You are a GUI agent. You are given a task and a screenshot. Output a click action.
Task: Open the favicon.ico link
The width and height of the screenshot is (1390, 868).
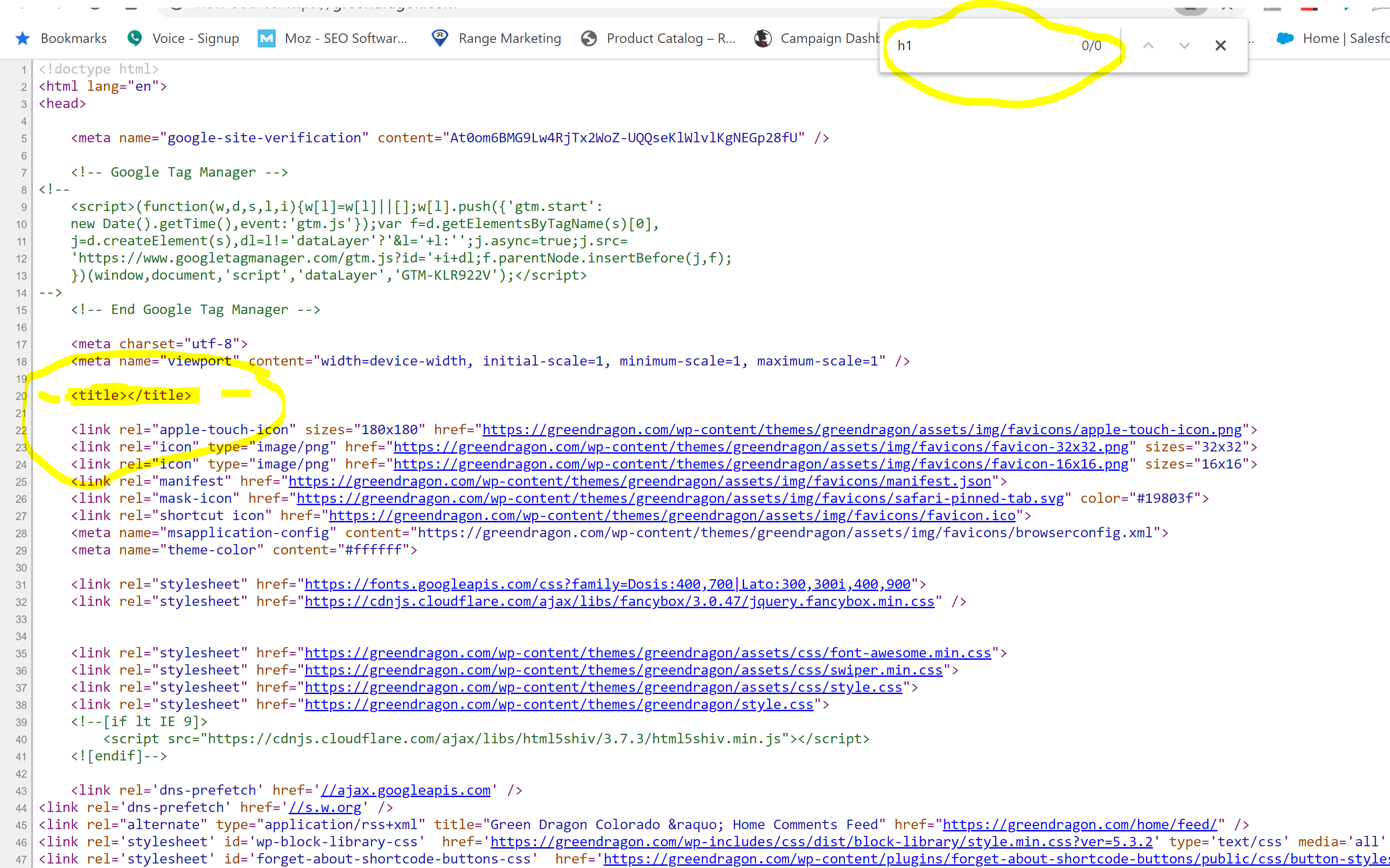(672, 516)
